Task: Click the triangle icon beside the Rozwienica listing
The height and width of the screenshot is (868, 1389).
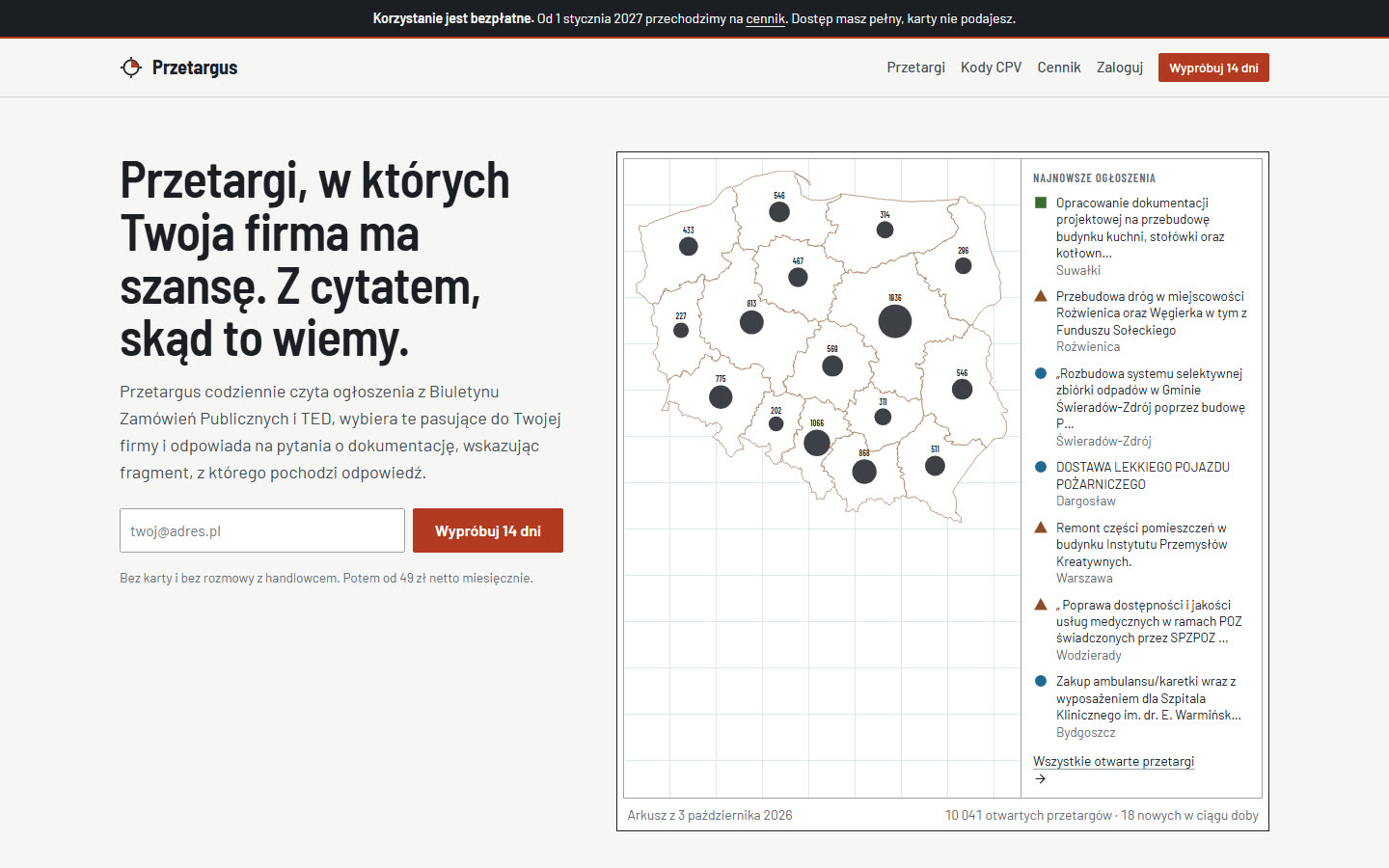Action: (x=1041, y=296)
